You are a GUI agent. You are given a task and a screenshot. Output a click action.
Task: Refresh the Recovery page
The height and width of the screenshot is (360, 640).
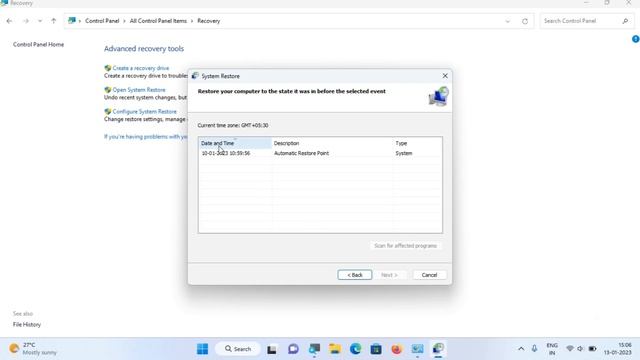[525, 21]
